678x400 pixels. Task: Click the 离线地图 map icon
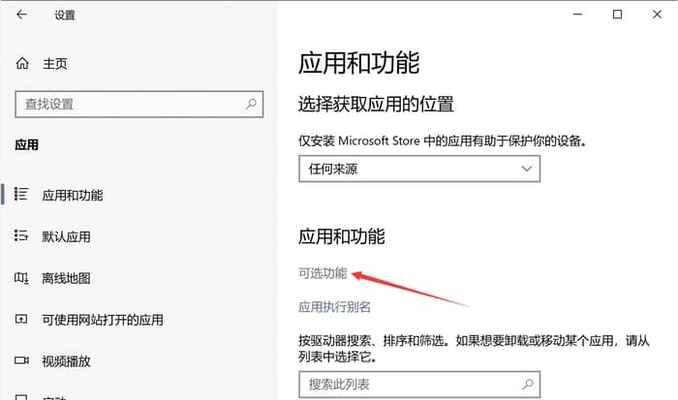(x=21, y=278)
